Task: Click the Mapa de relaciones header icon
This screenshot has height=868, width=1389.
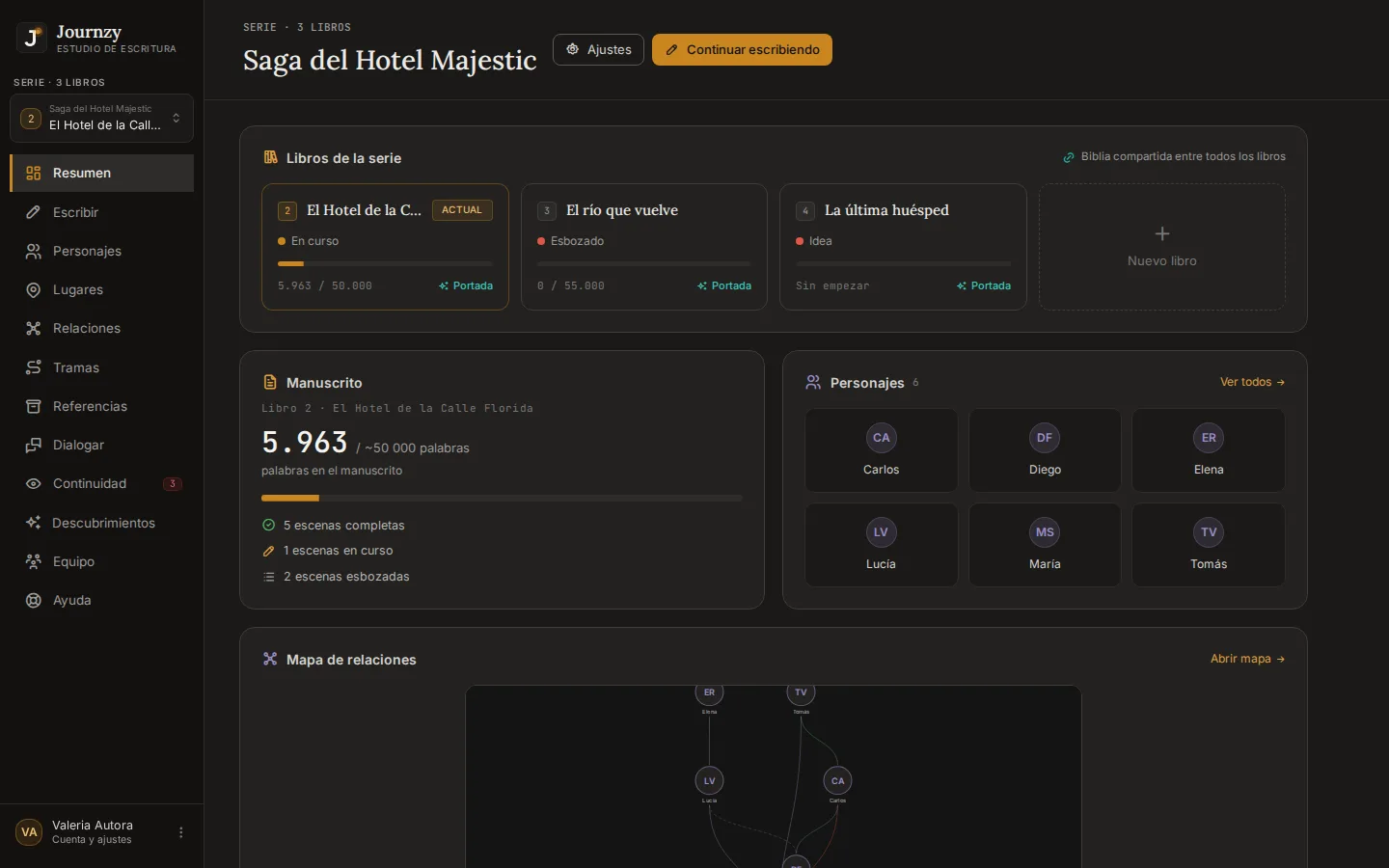Action: (270, 659)
